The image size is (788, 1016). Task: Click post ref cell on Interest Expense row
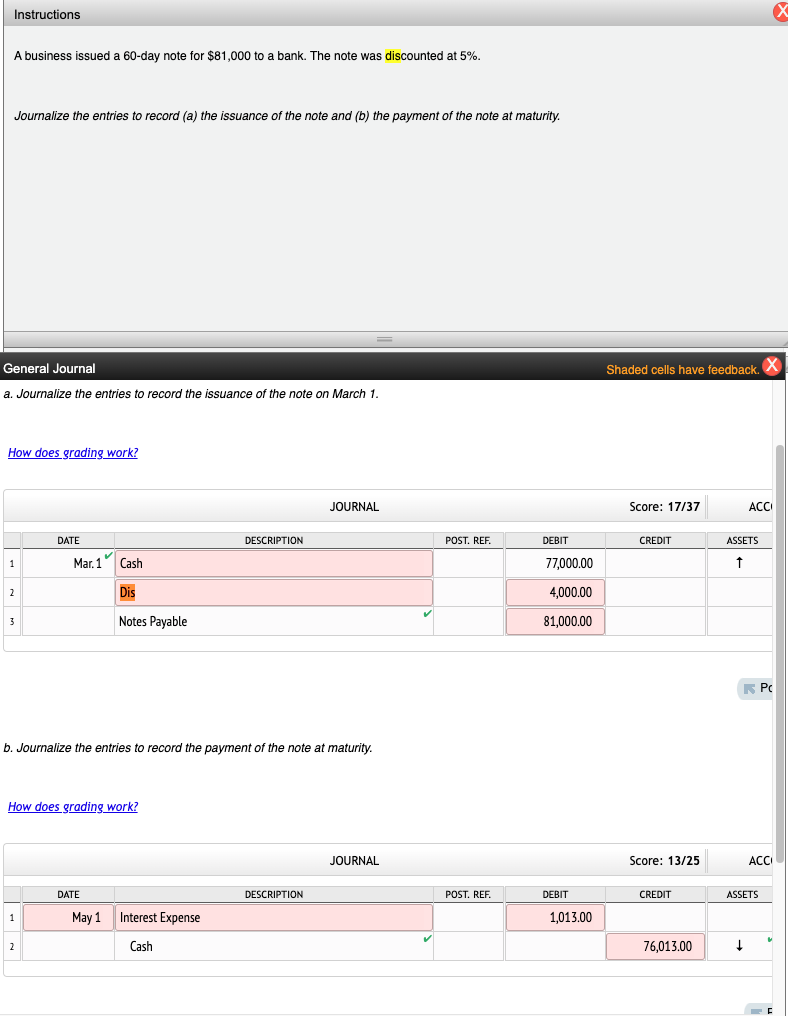pos(469,918)
